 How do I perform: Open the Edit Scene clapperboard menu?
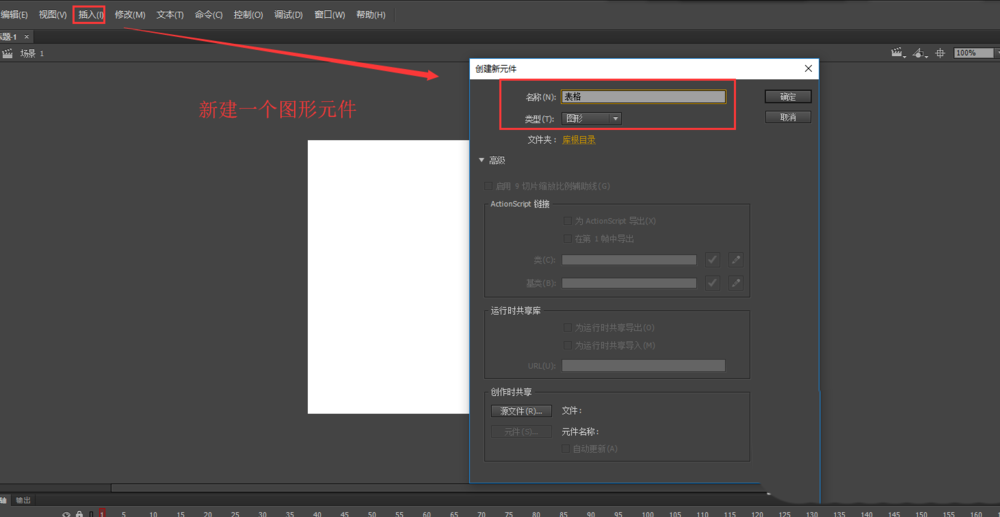[x=899, y=54]
